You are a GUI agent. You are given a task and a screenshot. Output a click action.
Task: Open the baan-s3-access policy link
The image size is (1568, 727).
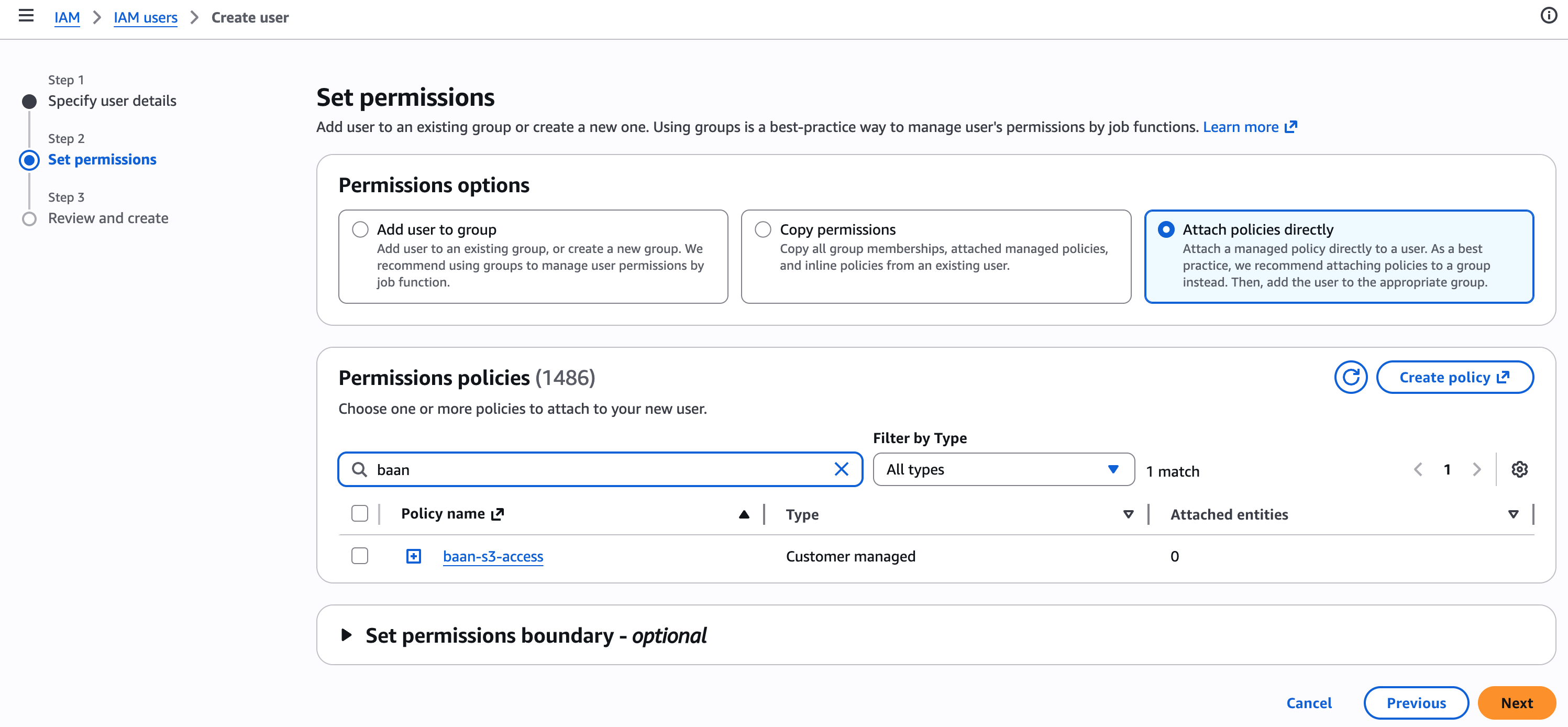tap(493, 557)
